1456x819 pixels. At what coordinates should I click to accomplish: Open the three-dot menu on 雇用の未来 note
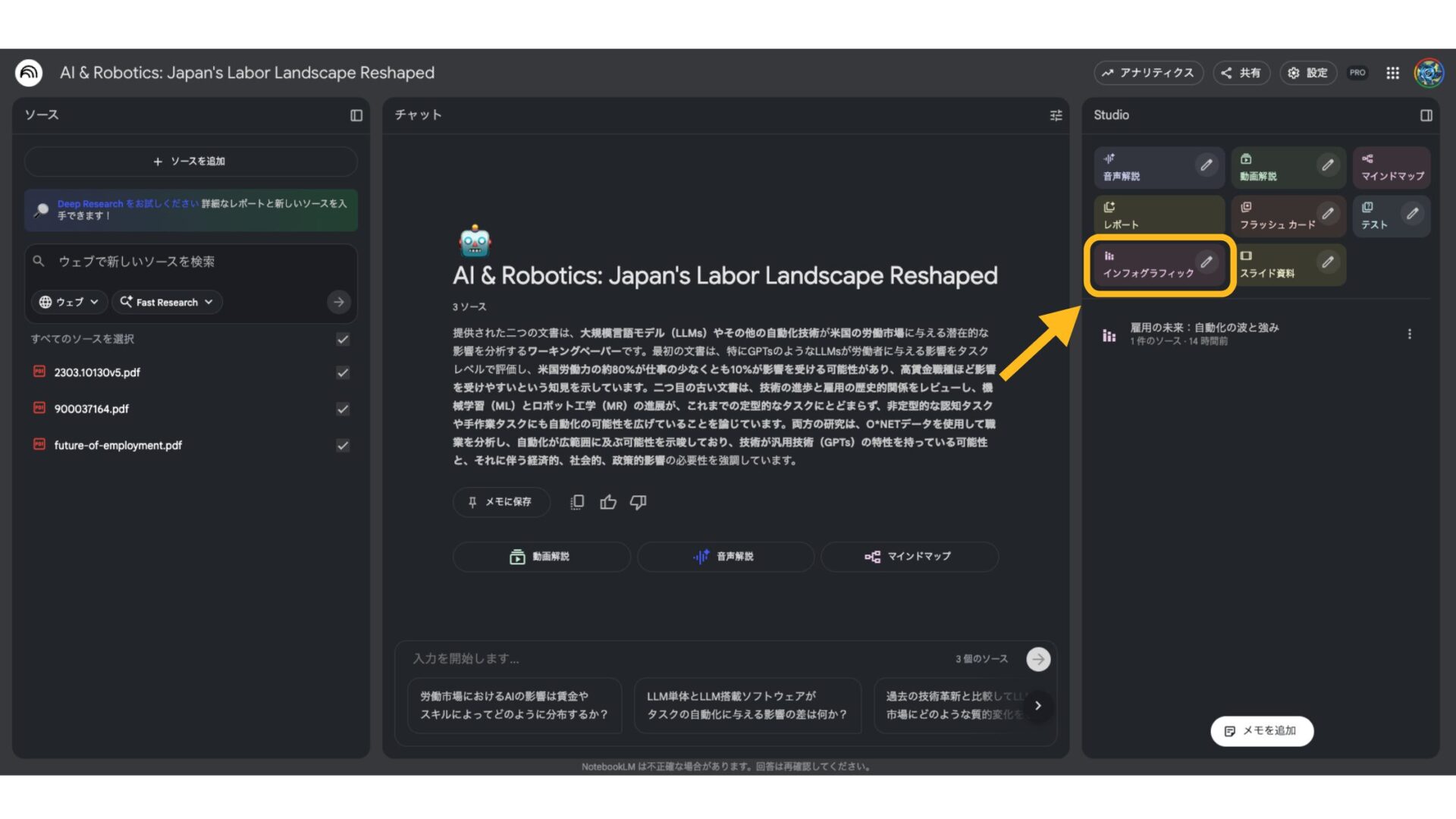[x=1410, y=333]
